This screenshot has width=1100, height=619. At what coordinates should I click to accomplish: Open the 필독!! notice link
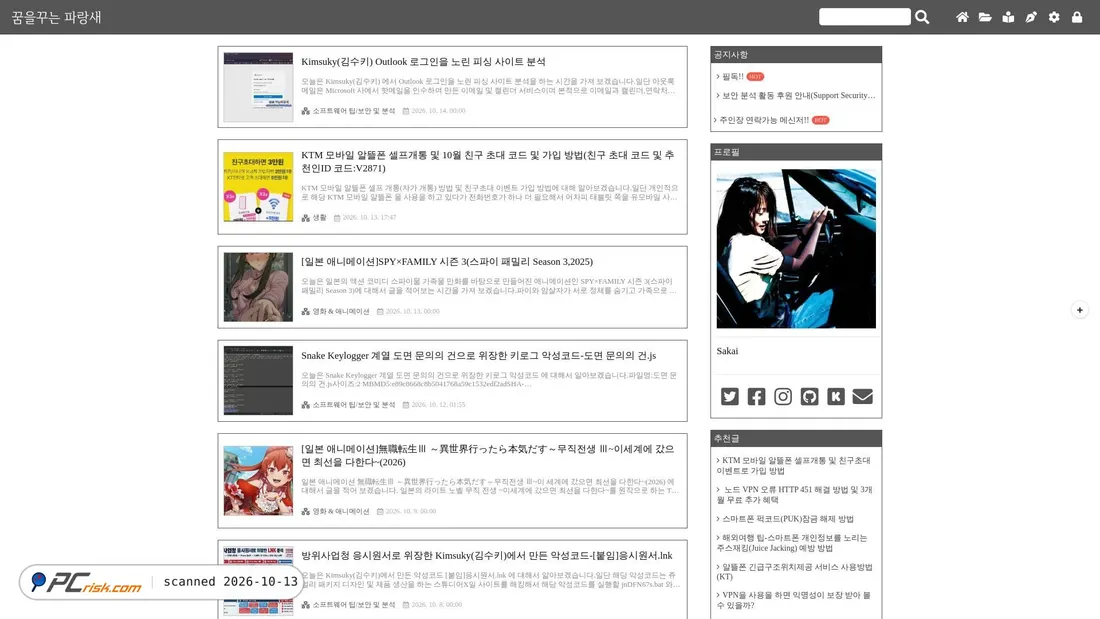[732, 76]
